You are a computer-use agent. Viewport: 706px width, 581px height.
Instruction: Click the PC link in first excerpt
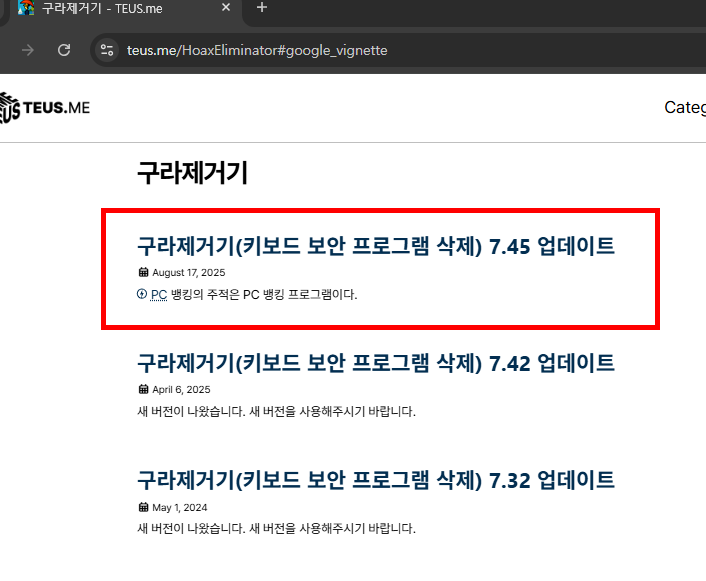click(x=158, y=295)
